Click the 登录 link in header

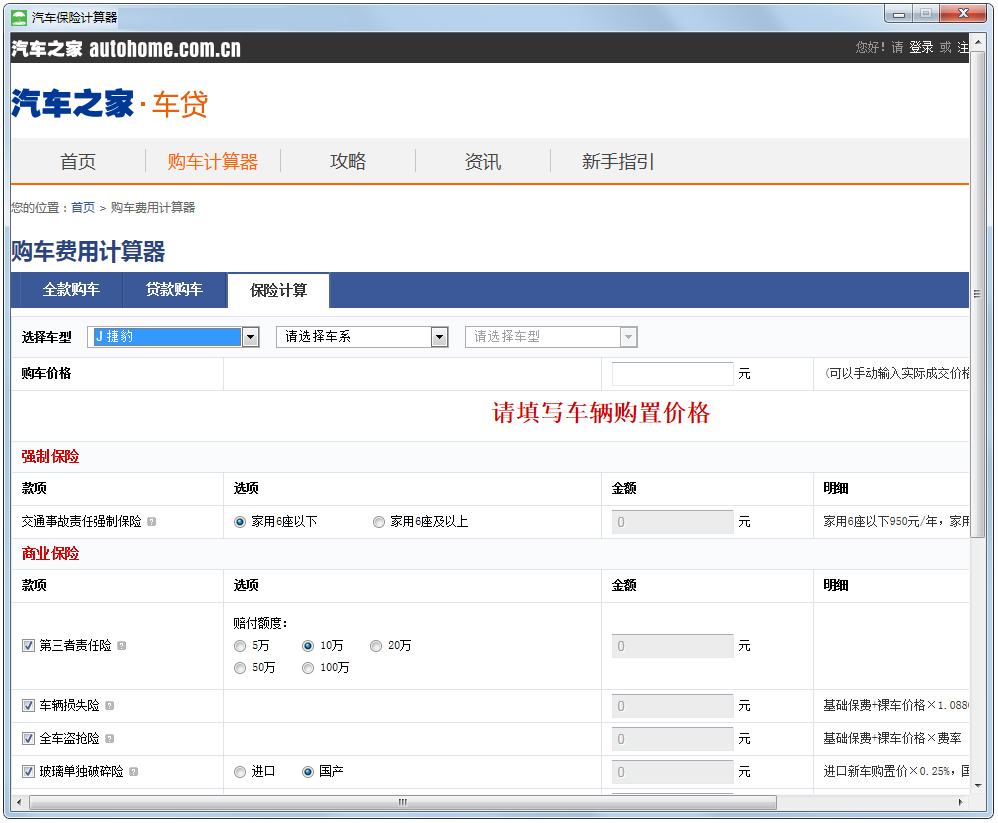(x=921, y=48)
